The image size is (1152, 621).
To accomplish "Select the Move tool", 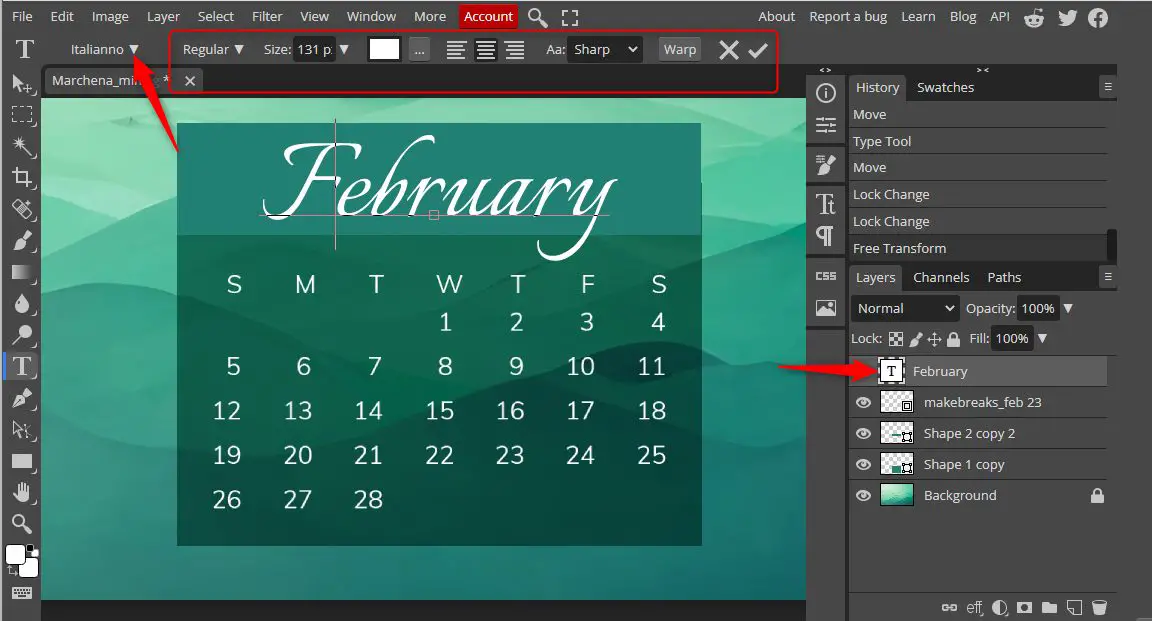I will (22, 84).
